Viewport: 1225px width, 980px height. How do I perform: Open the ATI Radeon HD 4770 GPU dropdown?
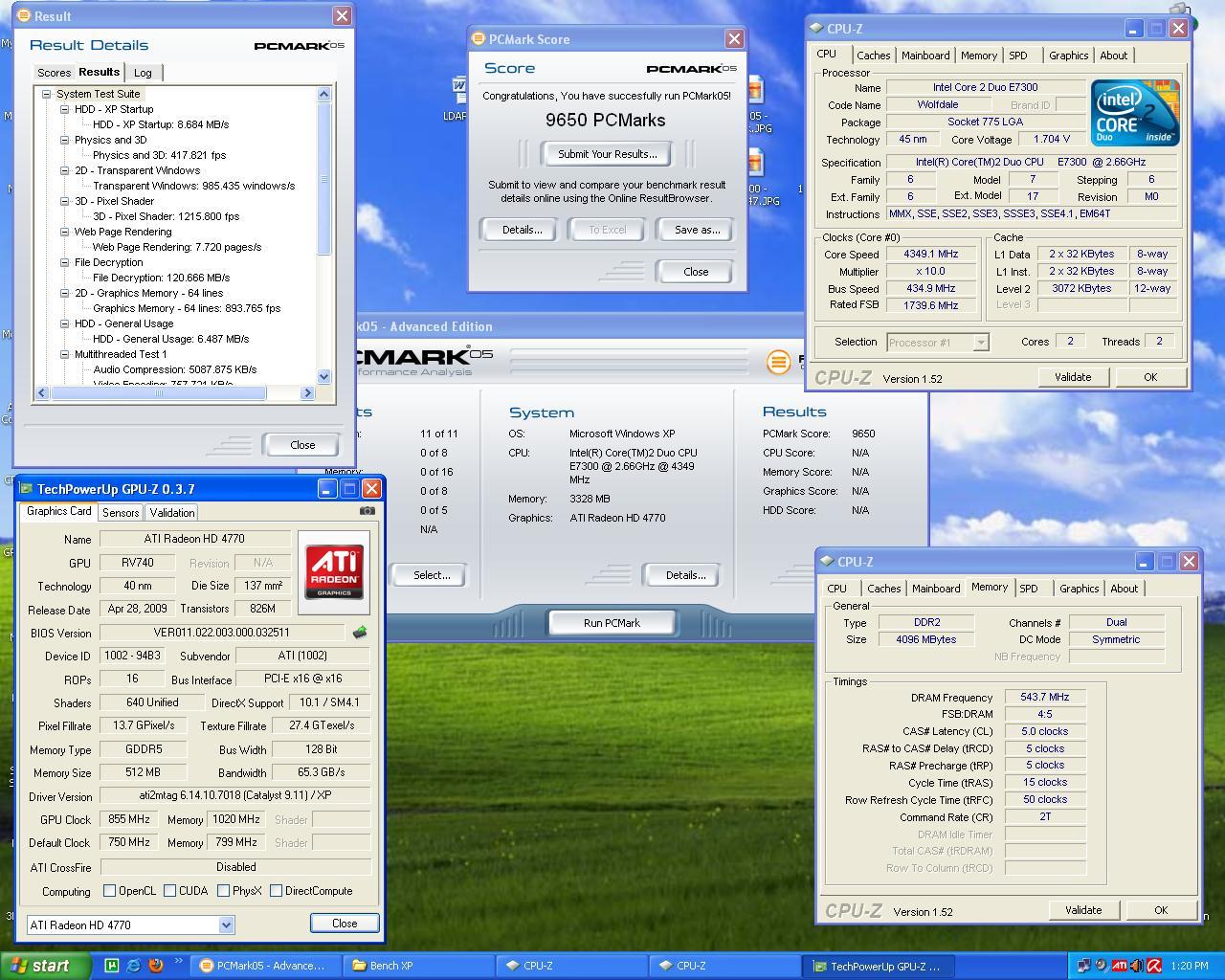pyautogui.click(x=226, y=924)
